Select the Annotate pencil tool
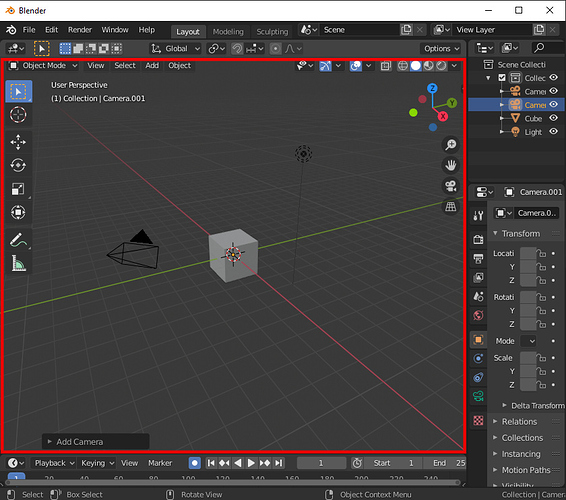Viewport: 566px width, 500px height. [x=18, y=240]
